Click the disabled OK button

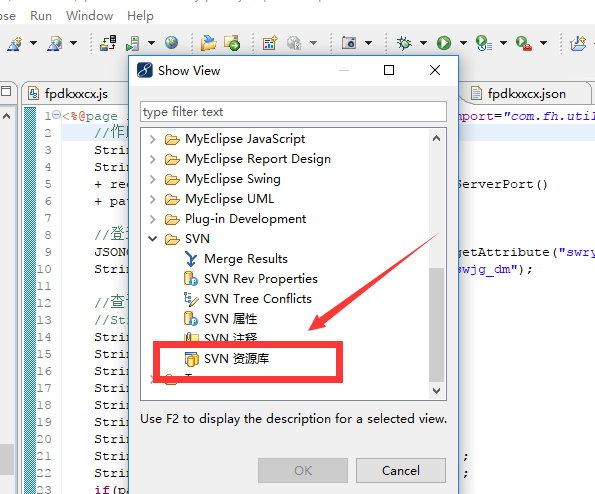(303, 470)
